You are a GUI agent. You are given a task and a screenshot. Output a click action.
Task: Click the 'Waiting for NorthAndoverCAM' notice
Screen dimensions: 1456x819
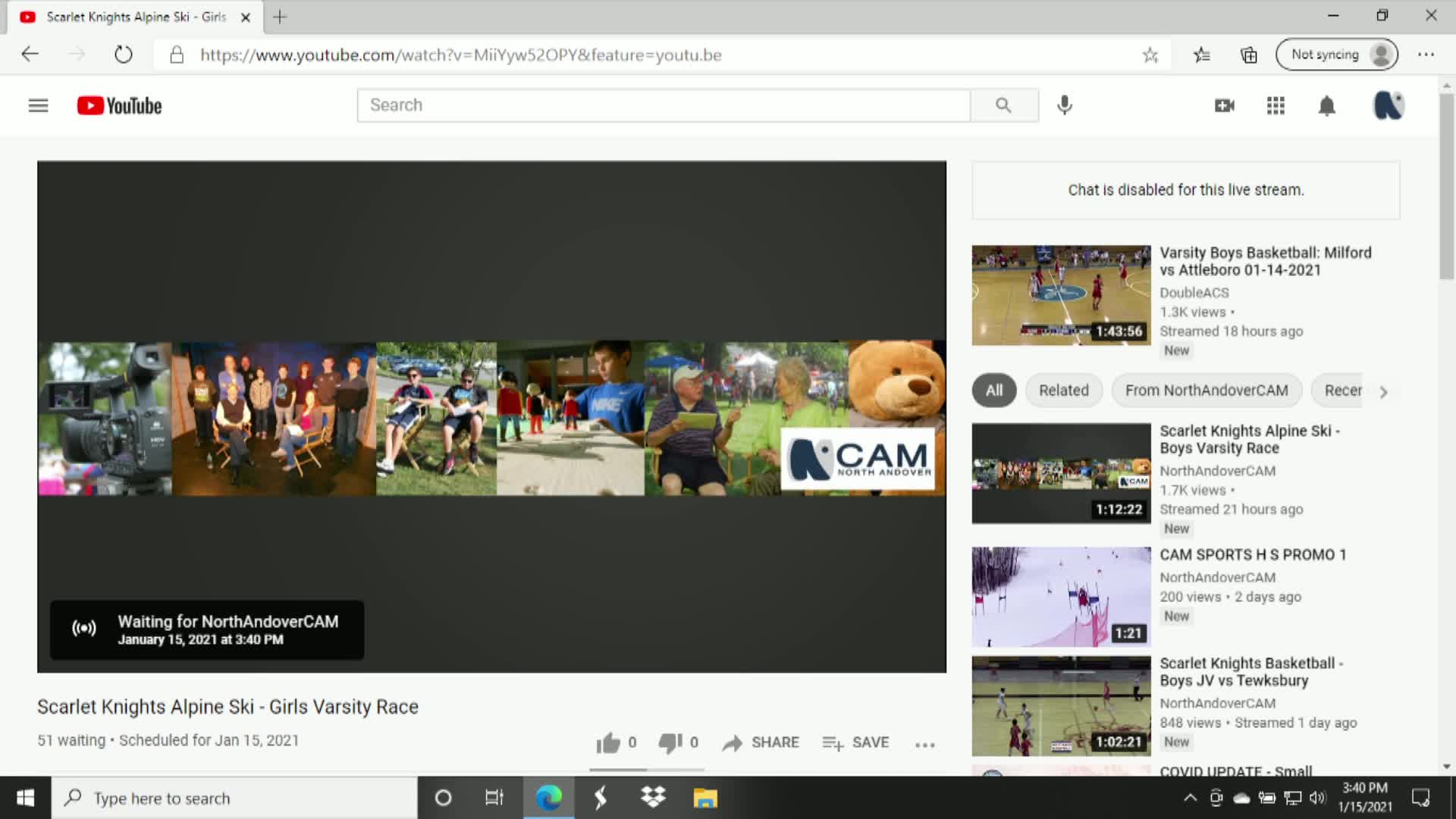[x=207, y=629]
